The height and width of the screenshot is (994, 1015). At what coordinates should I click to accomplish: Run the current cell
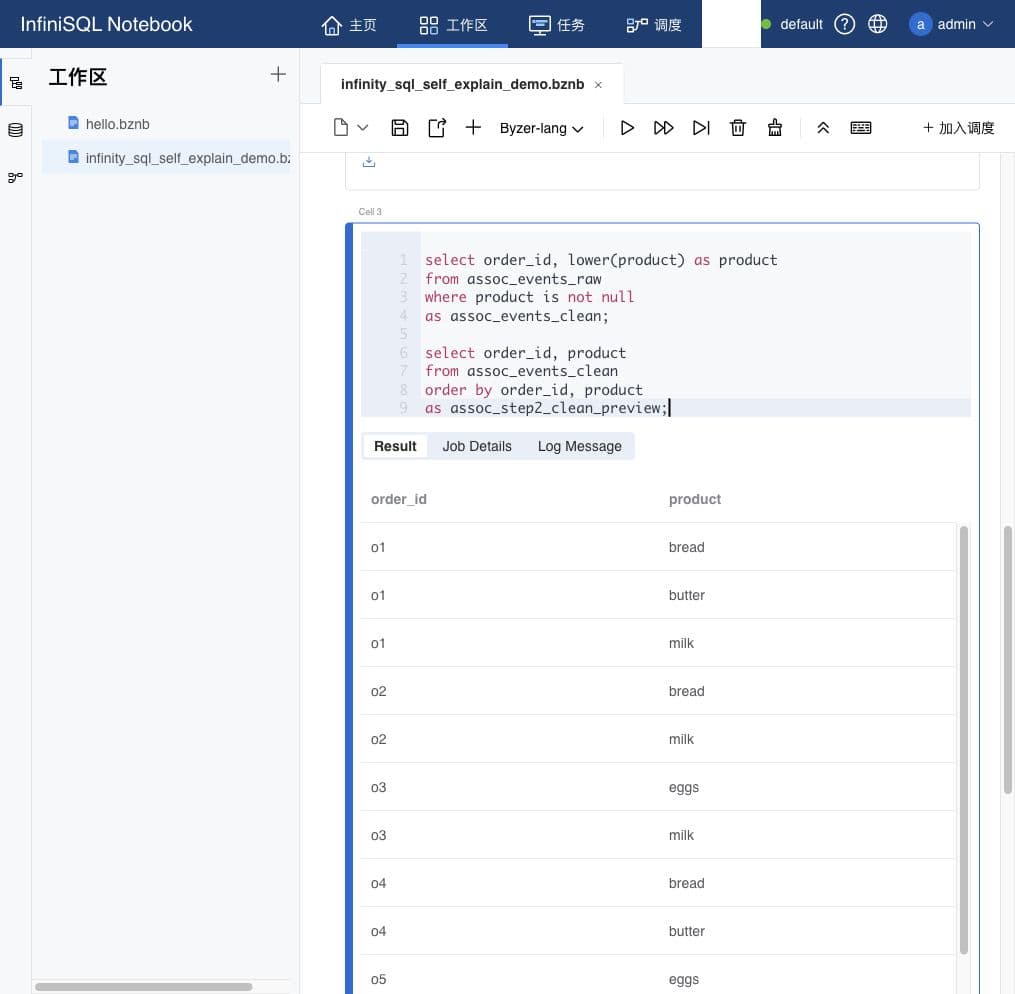(627, 127)
